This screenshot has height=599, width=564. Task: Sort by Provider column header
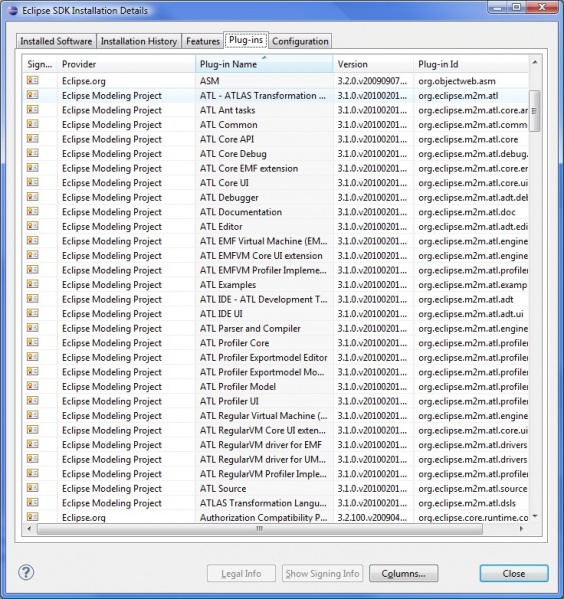click(126, 64)
